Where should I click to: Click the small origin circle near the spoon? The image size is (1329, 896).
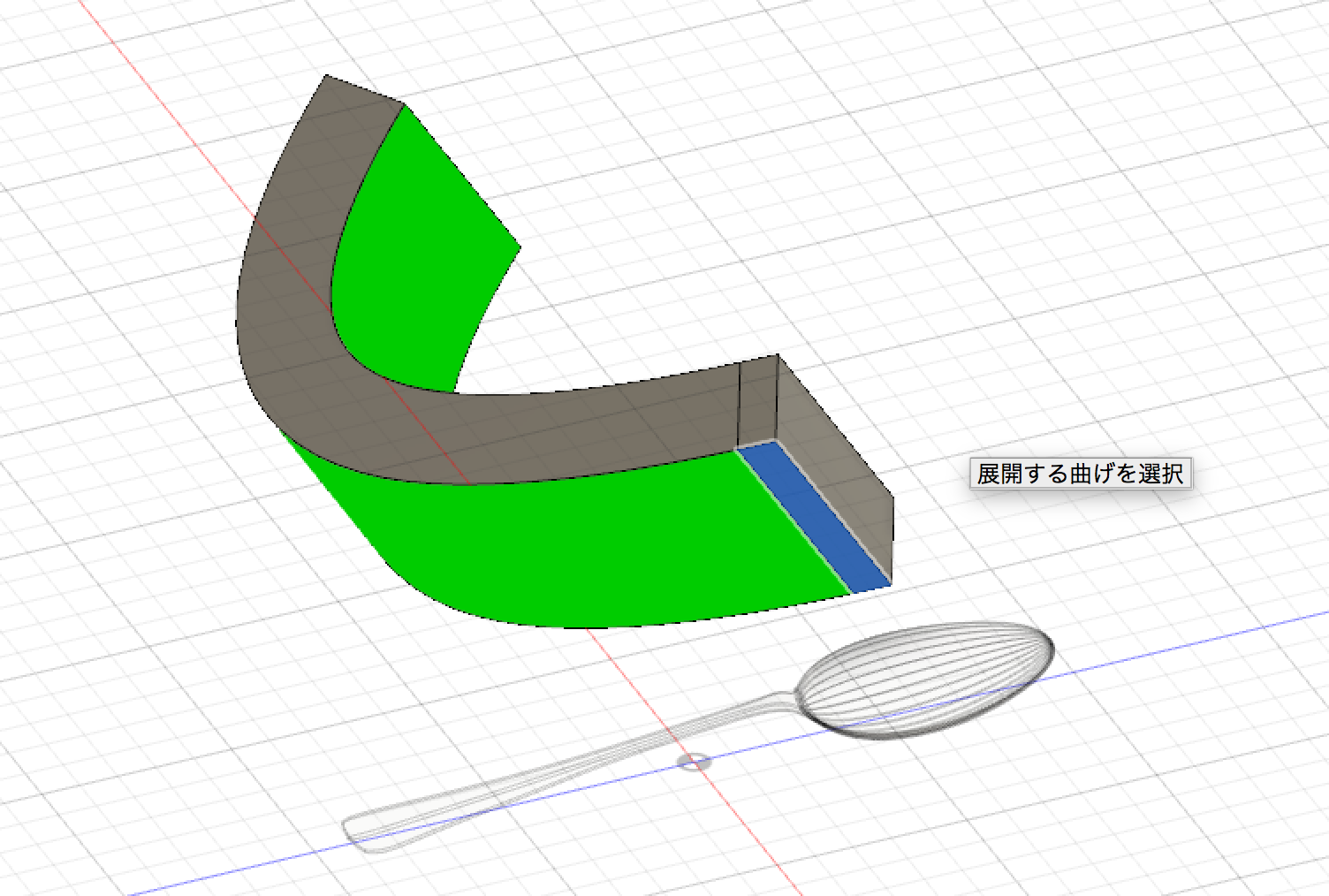click(695, 760)
